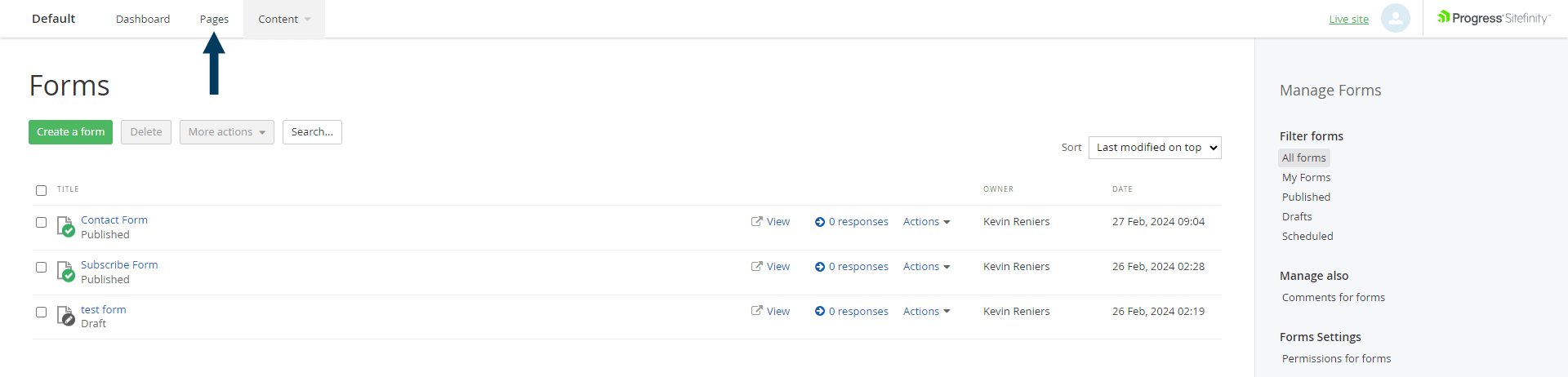Tick the Contact Form row checkbox
Screen dimensions: 1568x377
(x=41, y=222)
